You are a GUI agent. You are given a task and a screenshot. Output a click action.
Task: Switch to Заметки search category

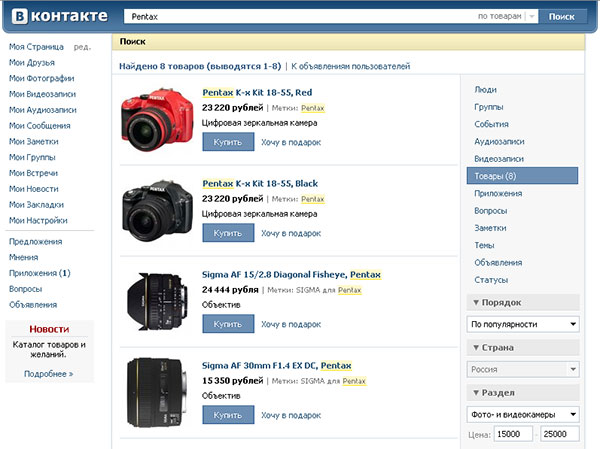pyautogui.click(x=490, y=228)
